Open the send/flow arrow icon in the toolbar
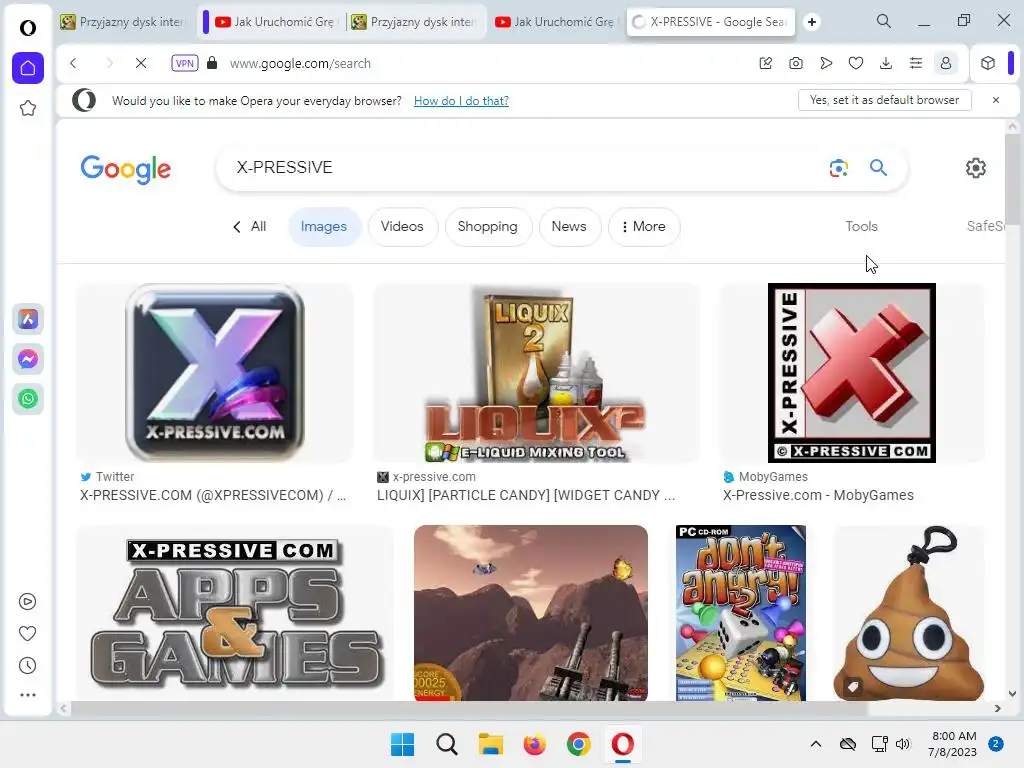 tap(825, 63)
